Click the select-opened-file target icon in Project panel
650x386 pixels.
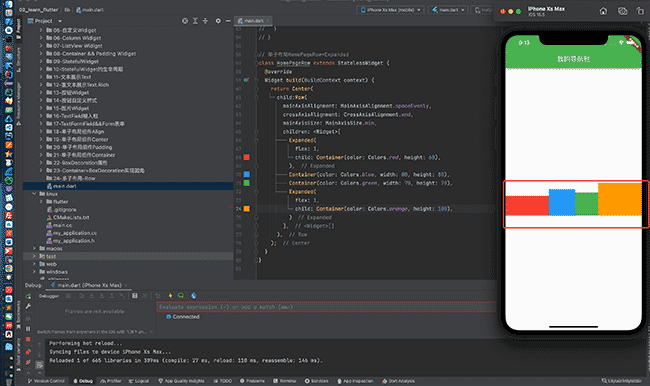click(x=185, y=21)
